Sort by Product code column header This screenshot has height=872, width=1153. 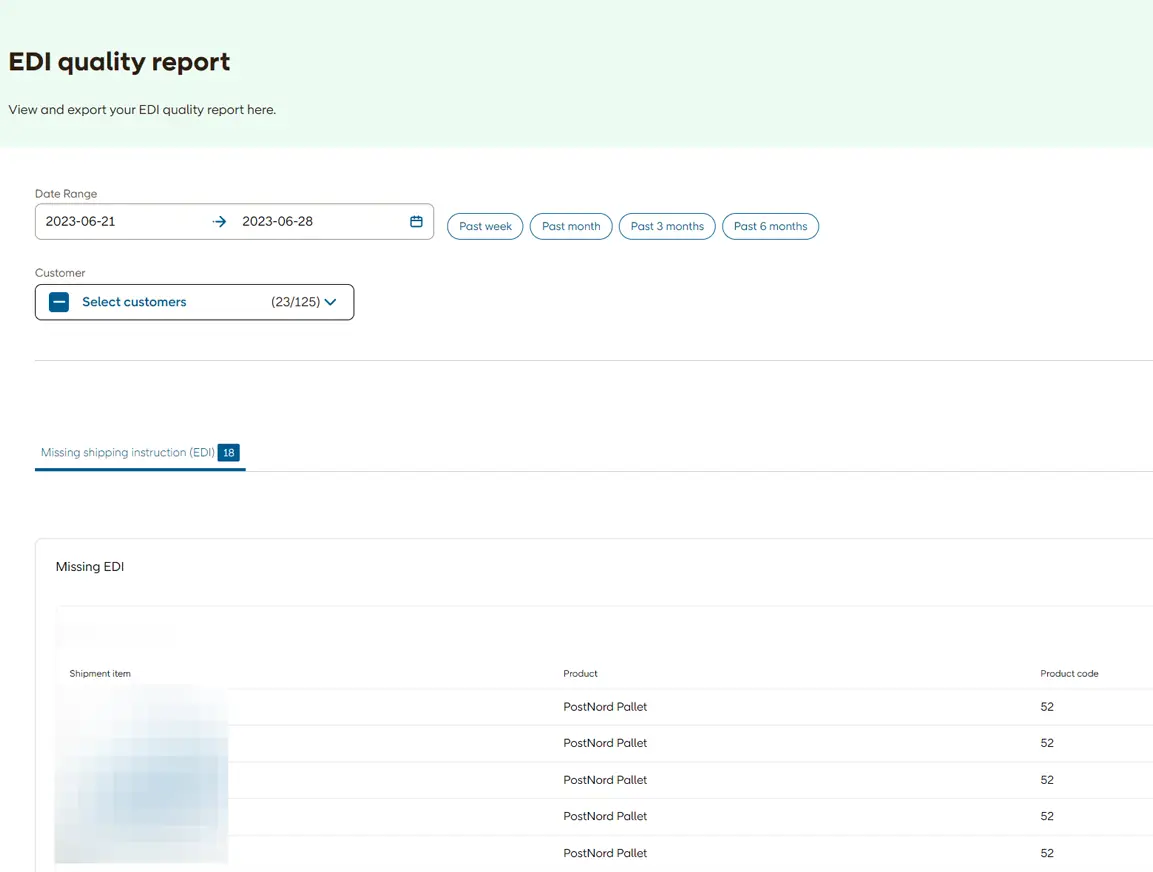1069,674
